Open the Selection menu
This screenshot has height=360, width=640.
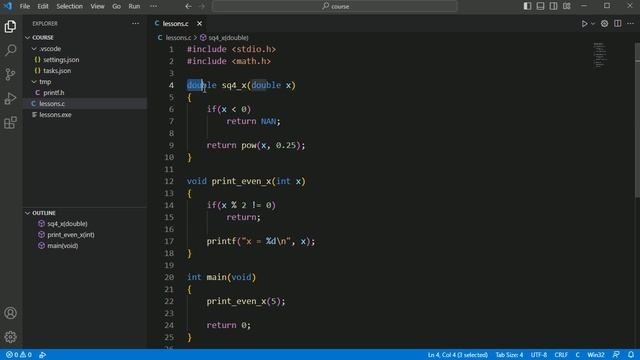pos(69,6)
